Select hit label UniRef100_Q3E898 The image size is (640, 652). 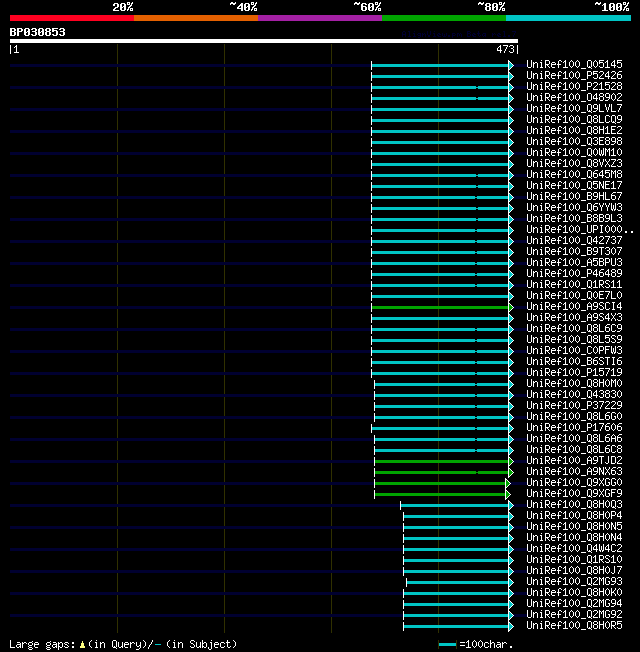[574, 141]
